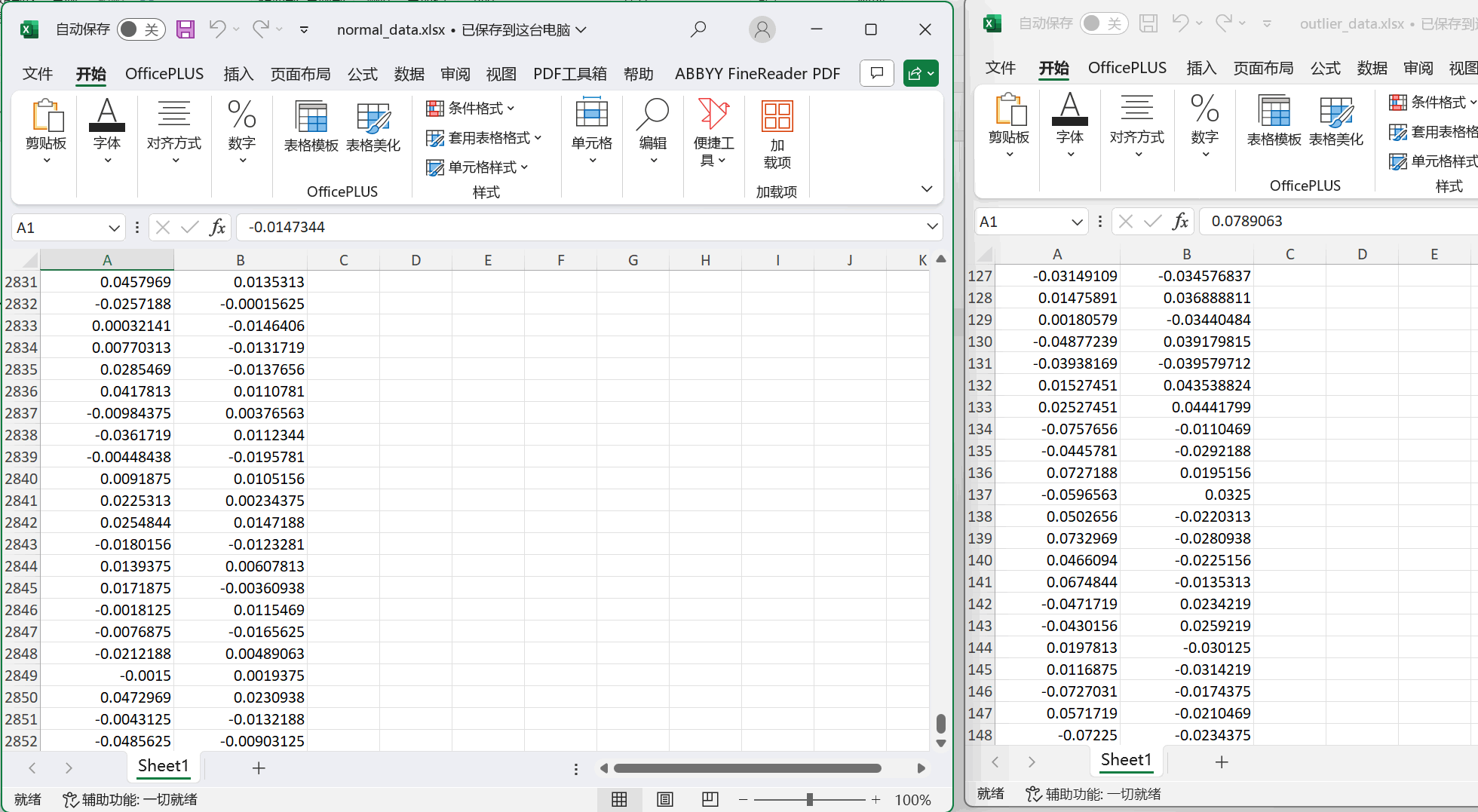Click 加载项 add-ins icon in normal_data
Viewport: 1478px width, 812px height.
click(x=777, y=134)
